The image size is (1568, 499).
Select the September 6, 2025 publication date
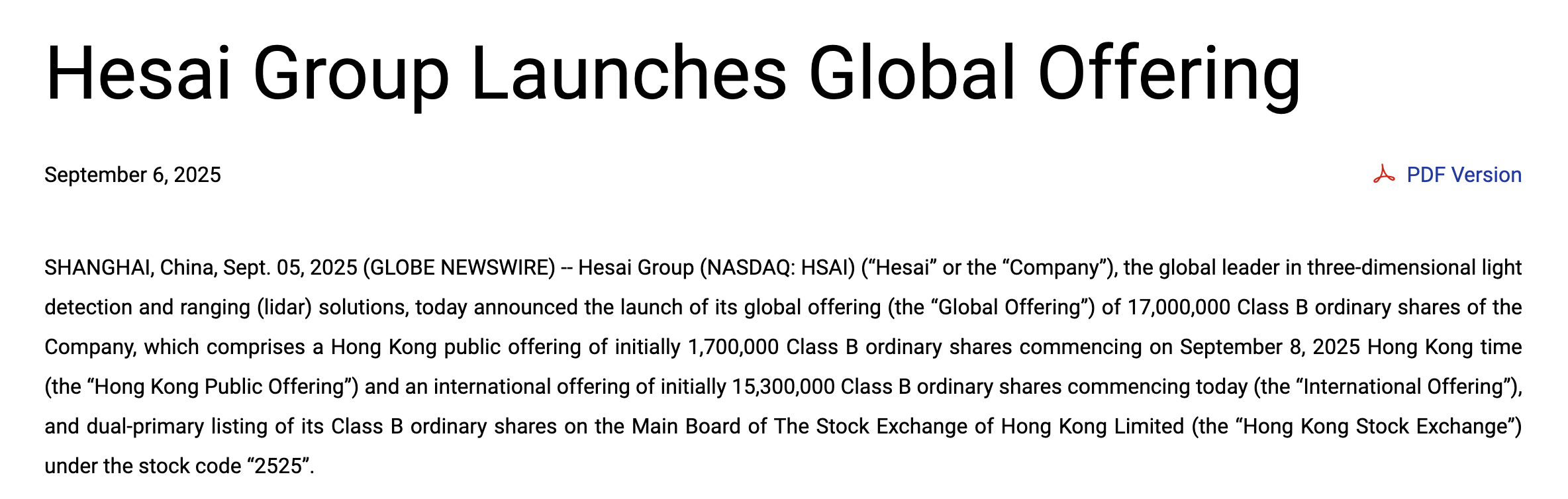[132, 175]
